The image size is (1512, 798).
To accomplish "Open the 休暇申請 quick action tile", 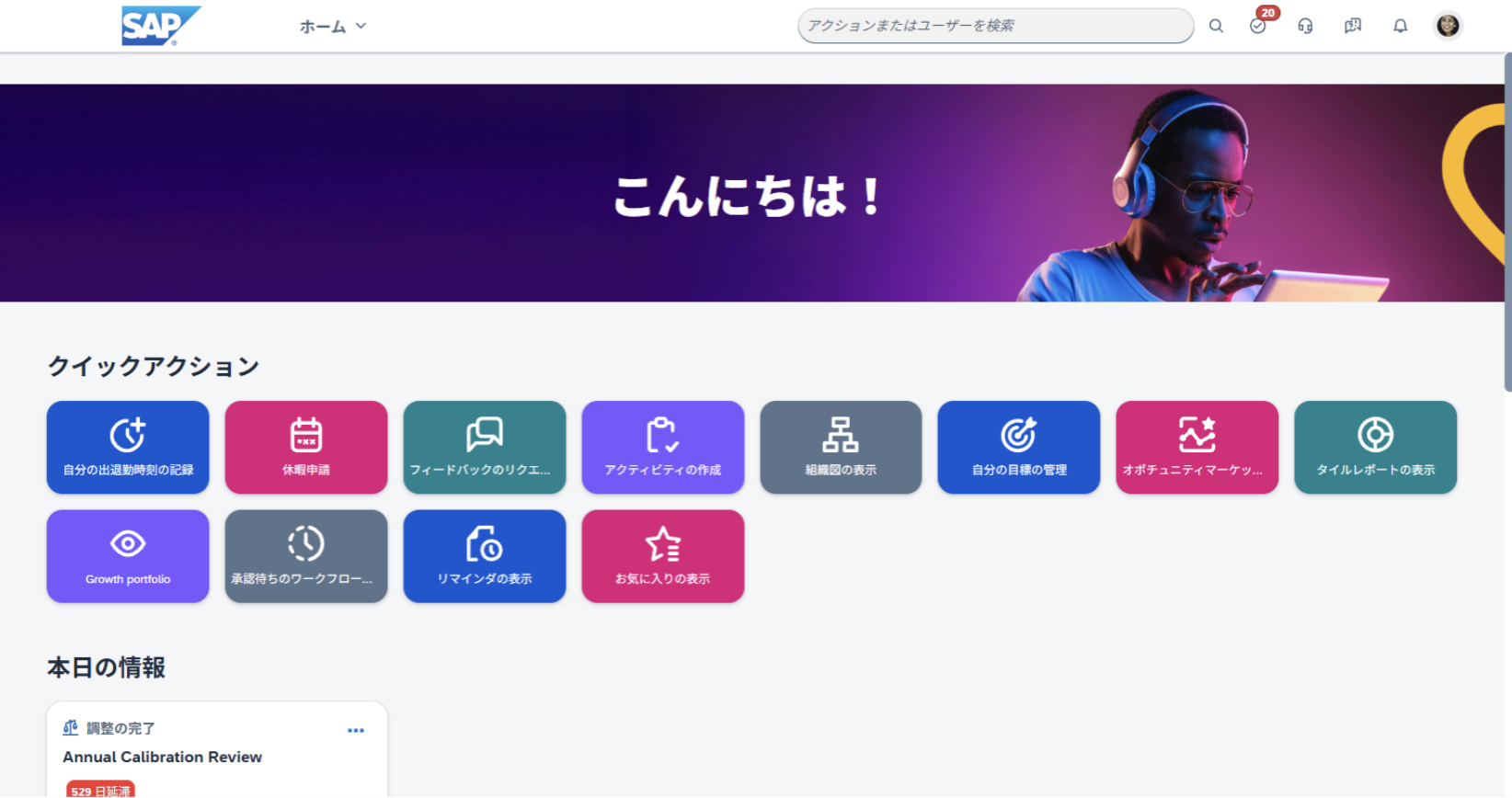I will (x=306, y=447).
